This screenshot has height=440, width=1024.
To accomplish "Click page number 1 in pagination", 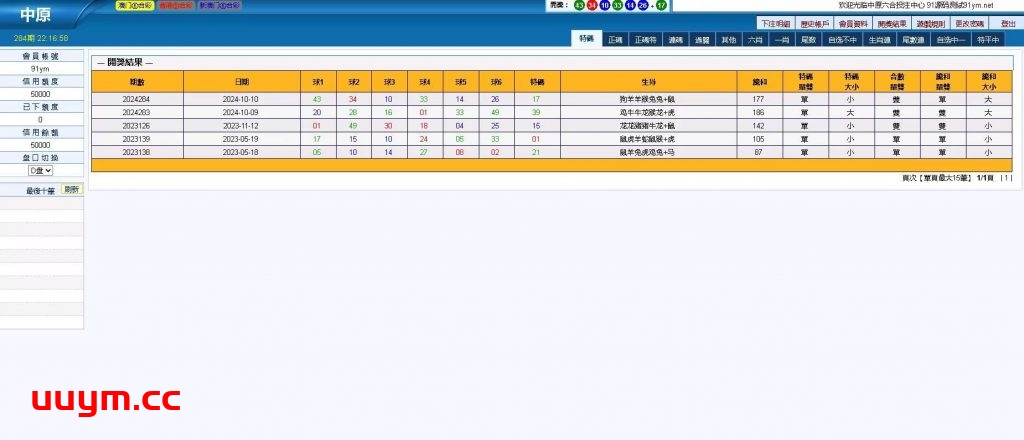I will (1006, 178).
